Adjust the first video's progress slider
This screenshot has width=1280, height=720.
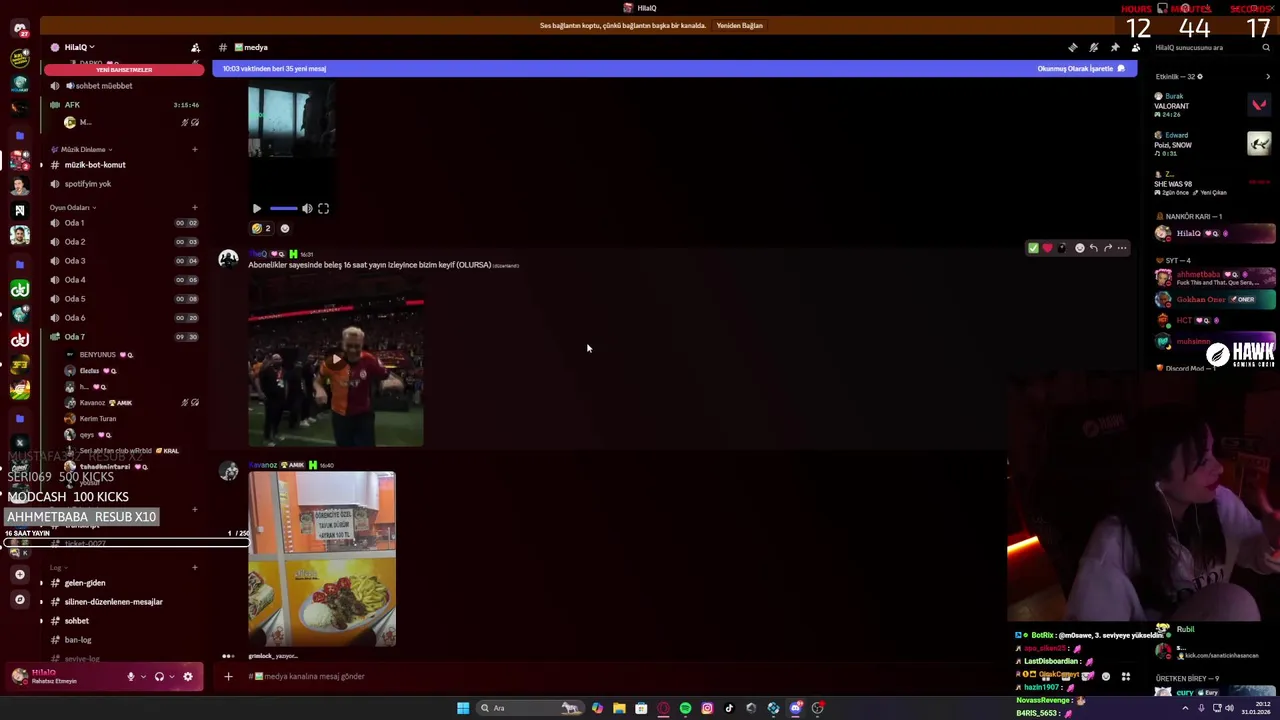click(283, 209)
